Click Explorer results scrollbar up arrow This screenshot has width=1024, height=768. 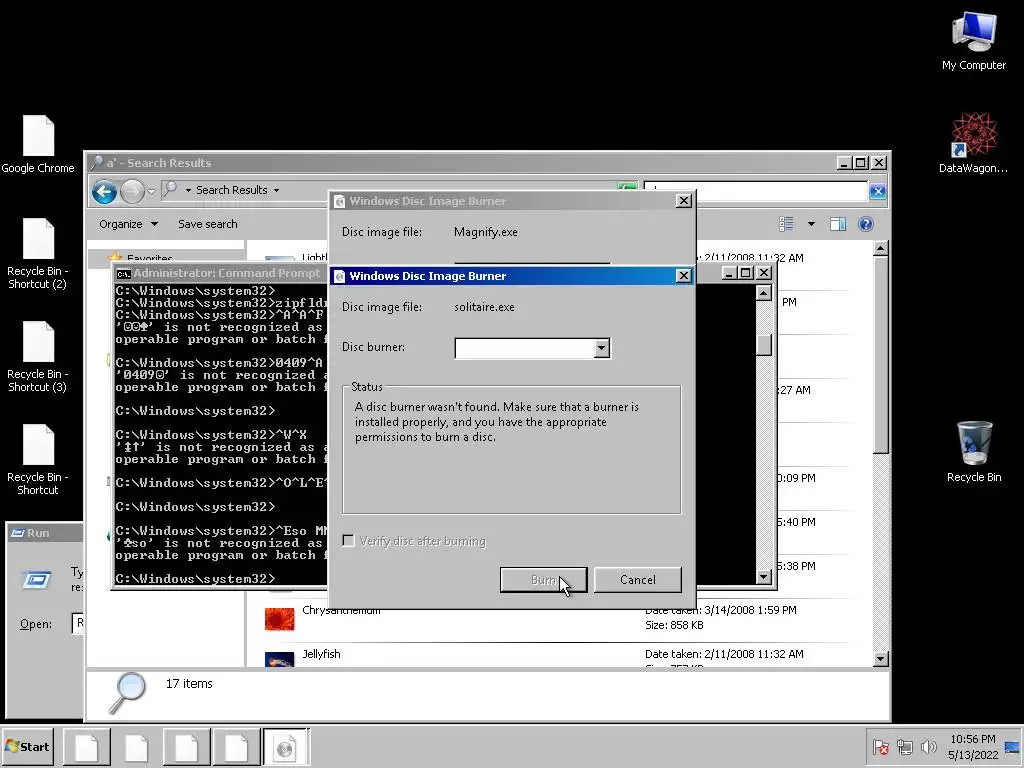click(x=880, y=249)
